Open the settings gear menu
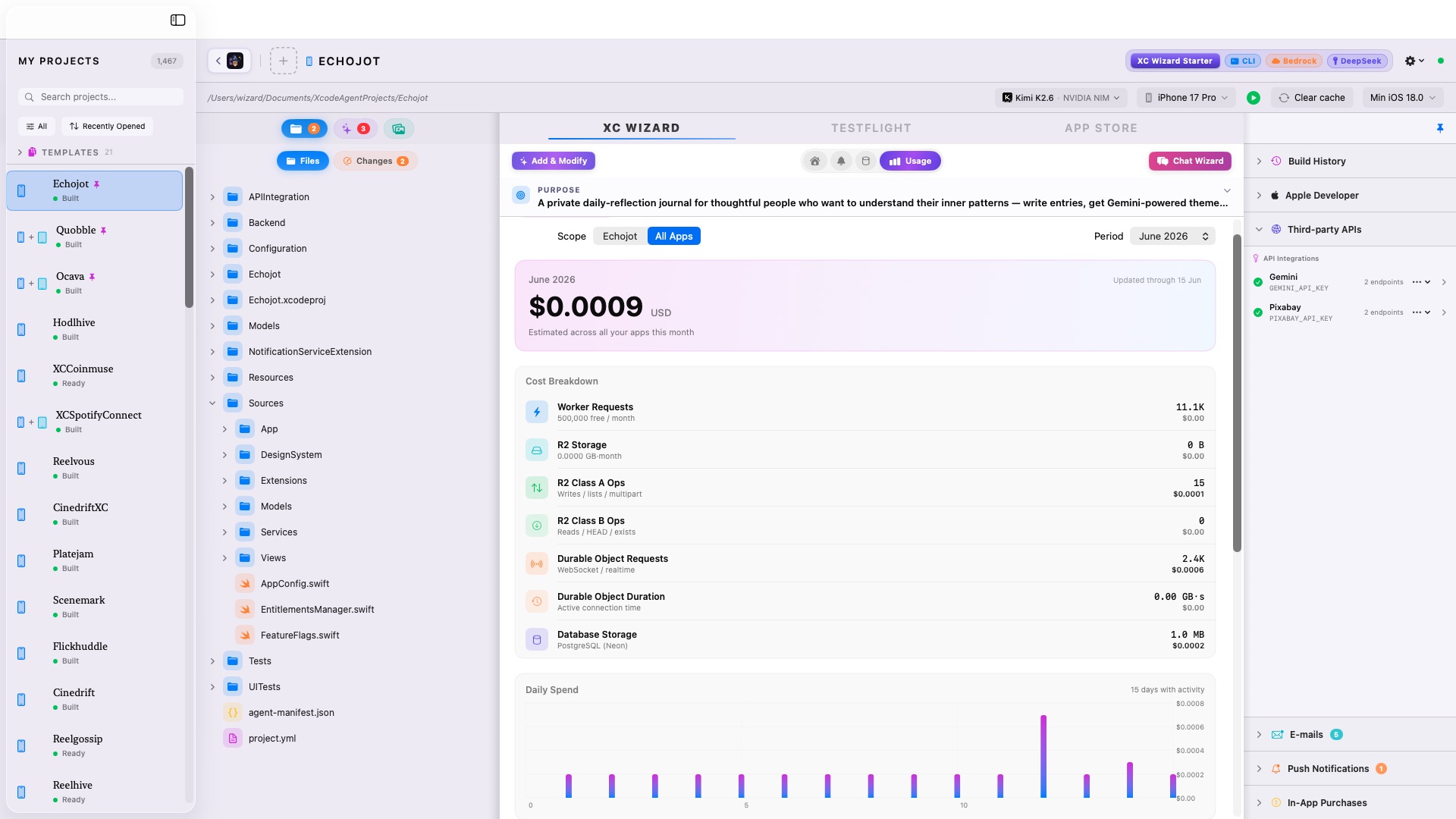Viewport: 1456px width, 819px height. [1414, 61]
